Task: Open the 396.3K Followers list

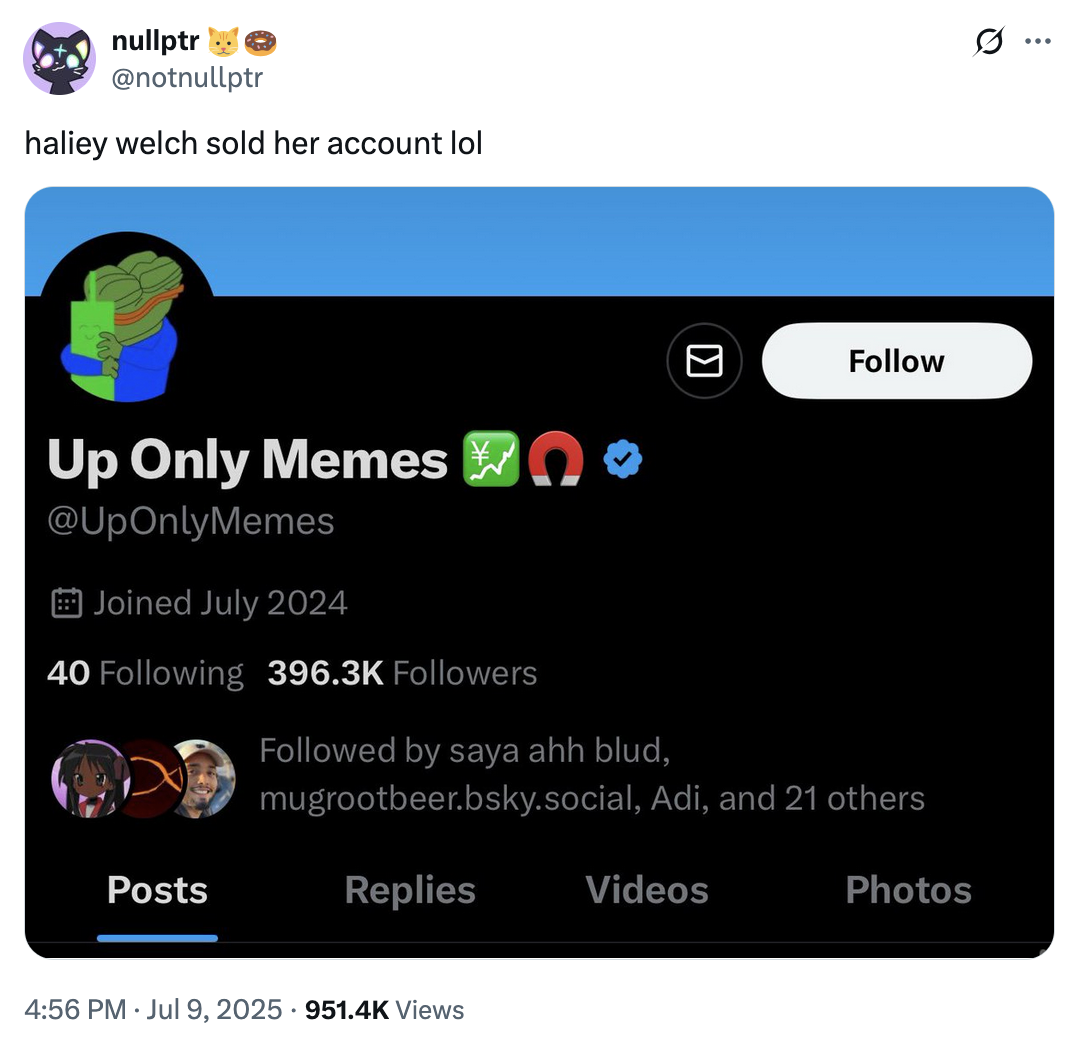Action: click(402, 673)
